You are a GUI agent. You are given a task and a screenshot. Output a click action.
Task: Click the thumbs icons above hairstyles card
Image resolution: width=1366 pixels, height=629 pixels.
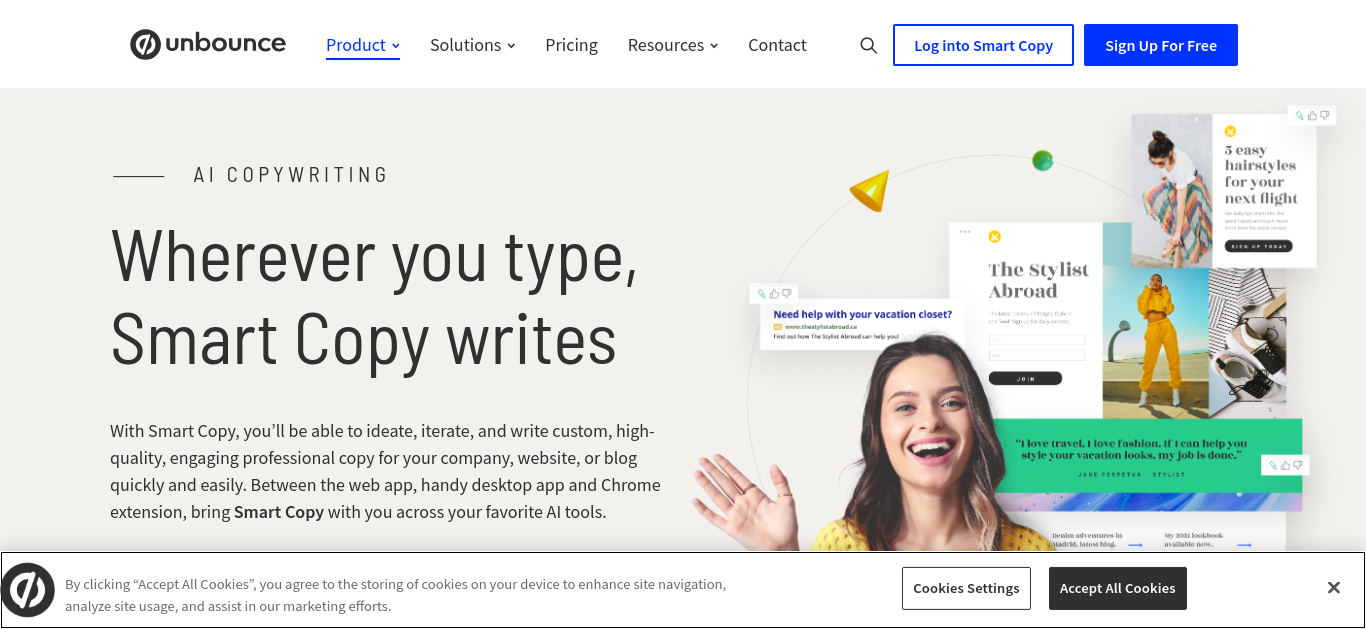coord(1312,116)
